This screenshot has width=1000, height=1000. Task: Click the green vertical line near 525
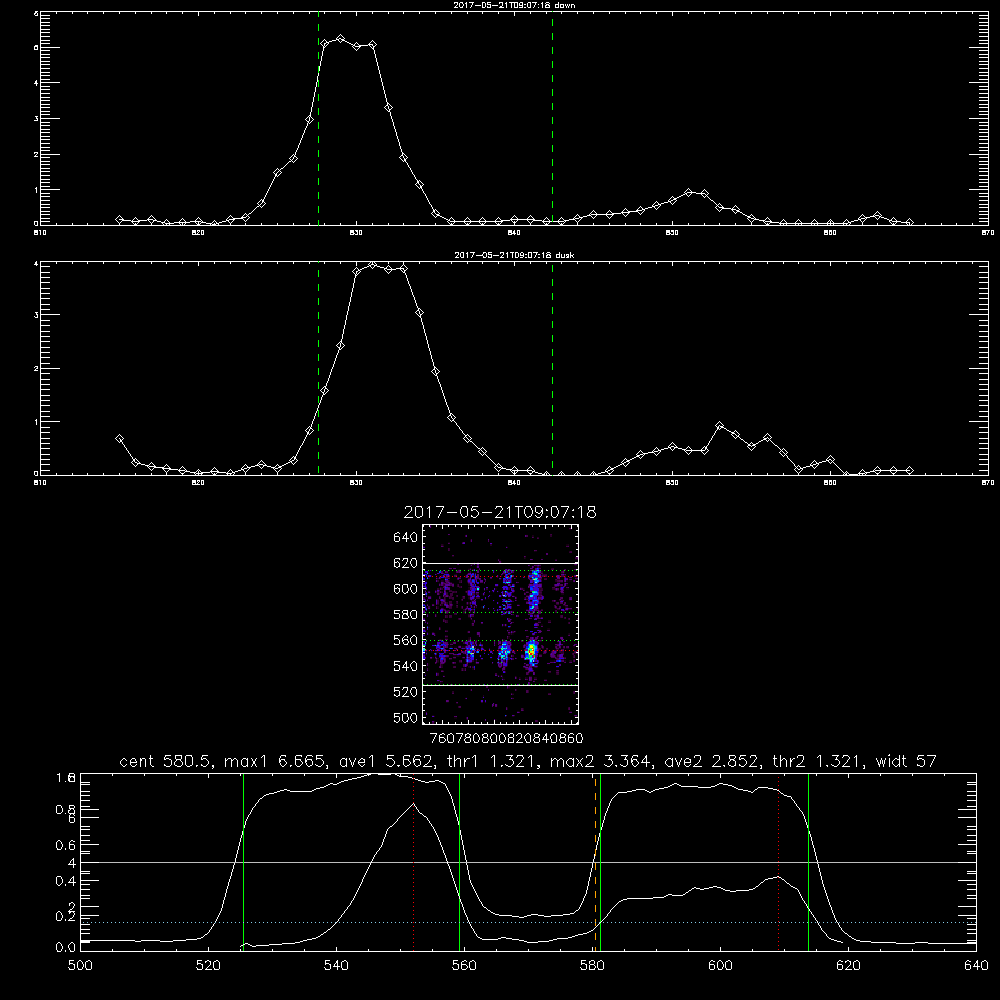point(243,862)
